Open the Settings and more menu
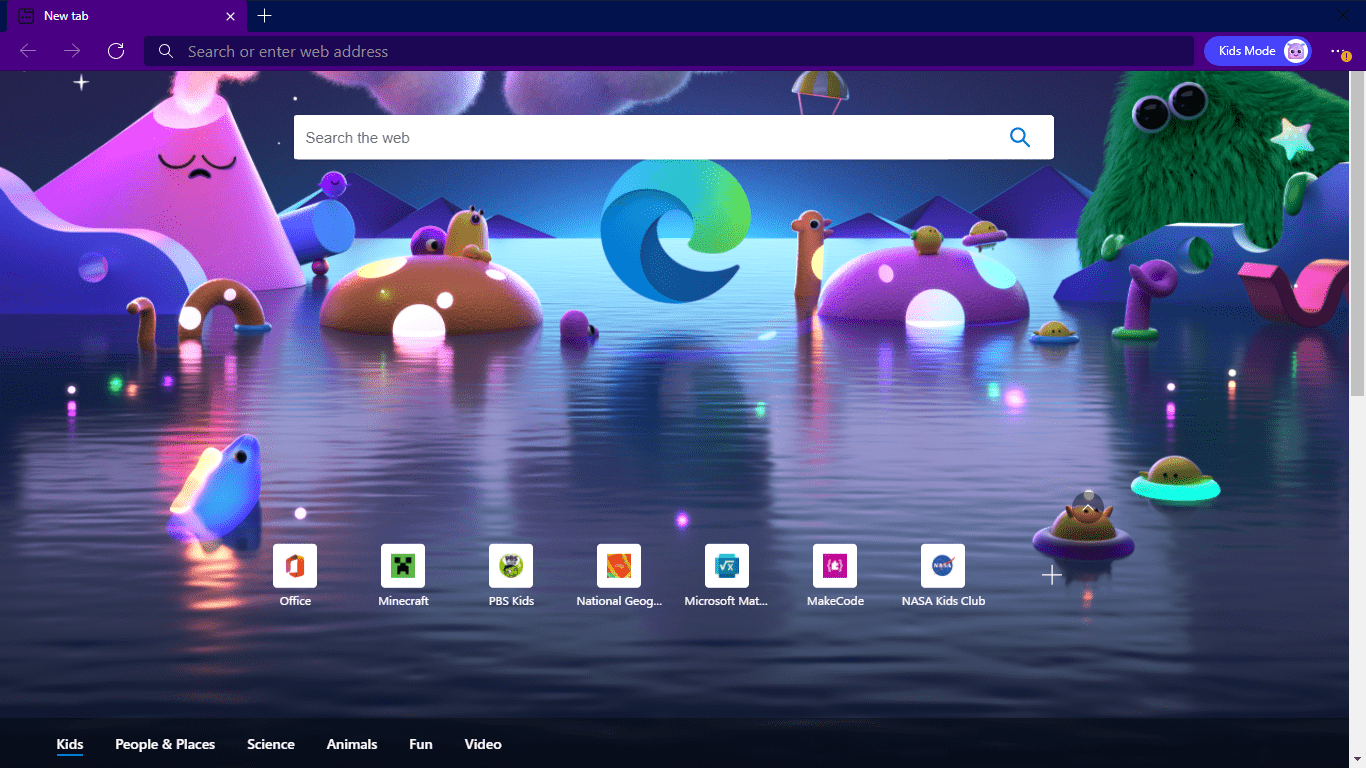Screen dimensions: 1366x768 1338,51
